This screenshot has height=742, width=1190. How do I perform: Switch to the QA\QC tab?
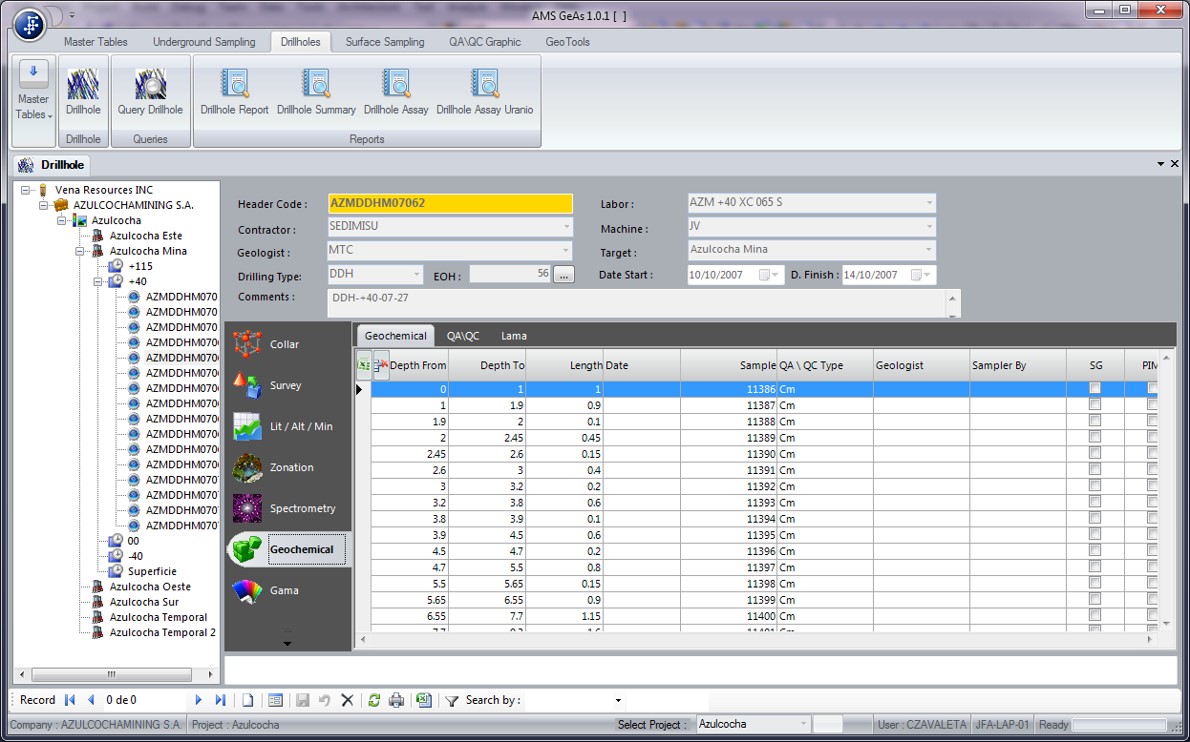(x=463, y=336)
